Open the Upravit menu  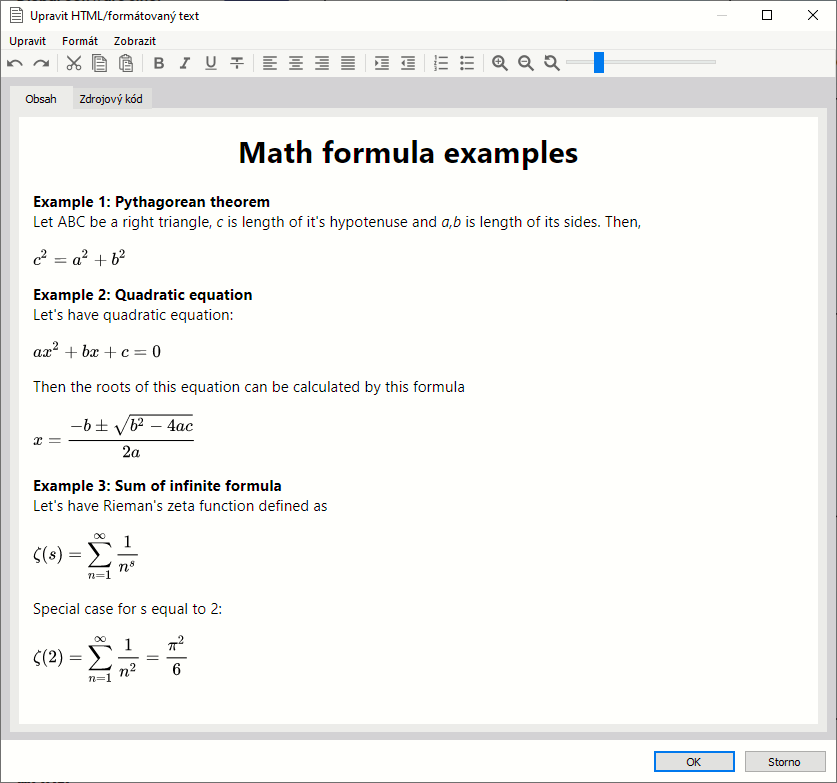[28, 41]
